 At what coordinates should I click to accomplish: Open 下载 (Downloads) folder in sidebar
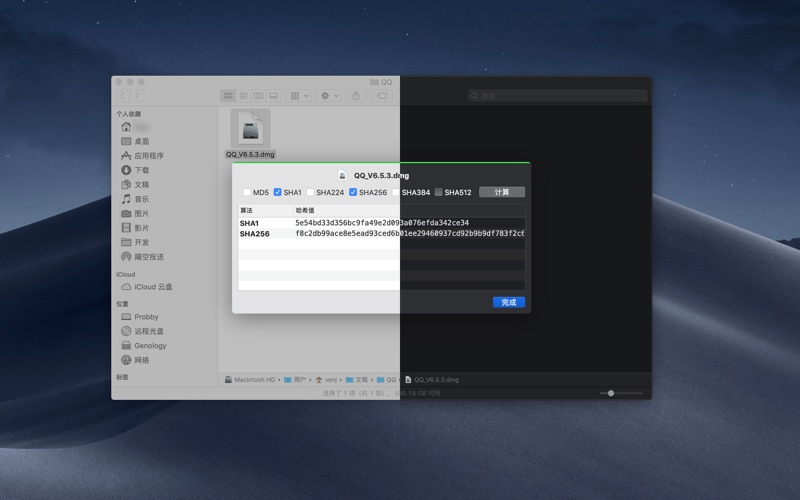(x=141, y=170)
